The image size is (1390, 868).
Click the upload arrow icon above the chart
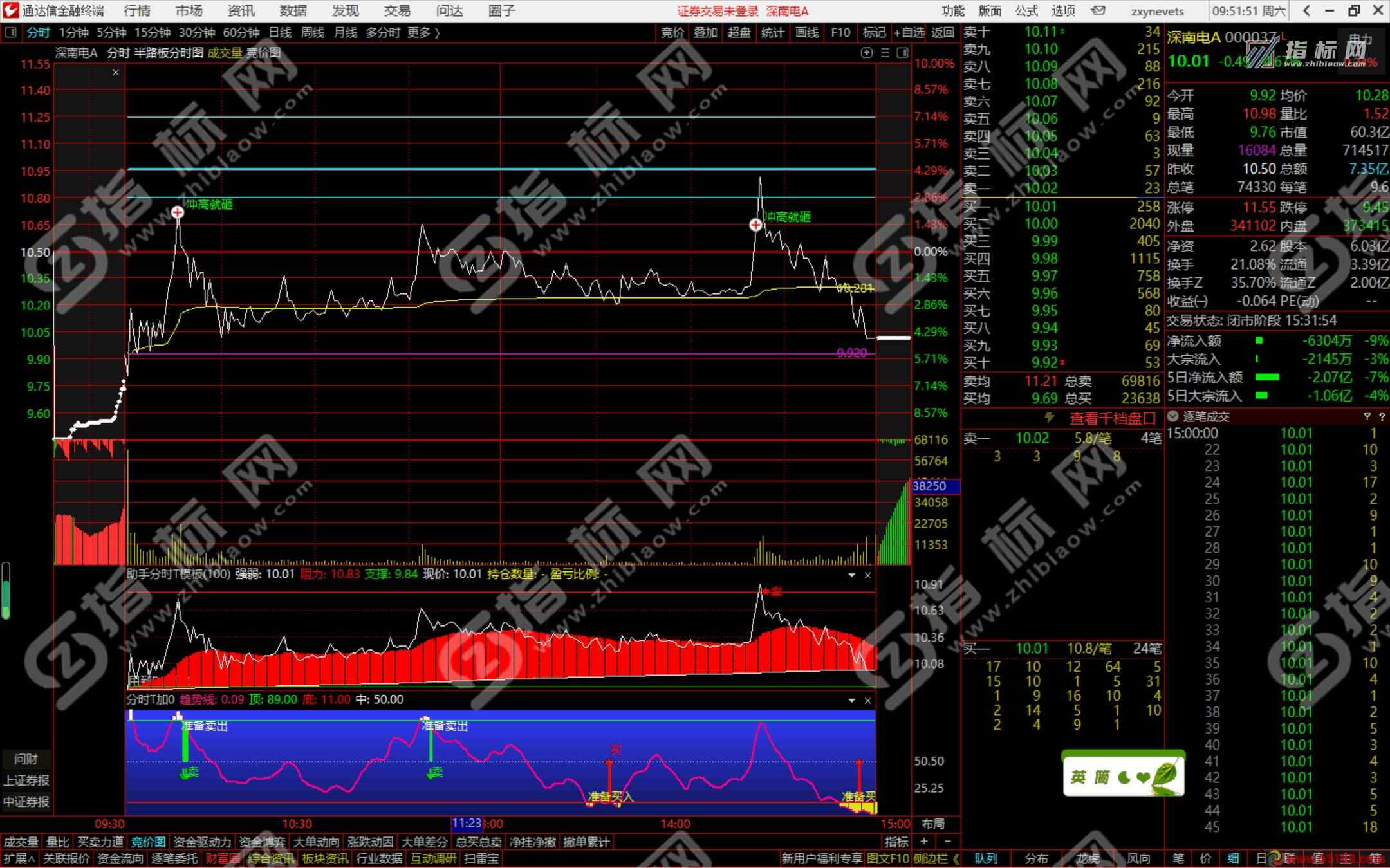click(867, 53)
